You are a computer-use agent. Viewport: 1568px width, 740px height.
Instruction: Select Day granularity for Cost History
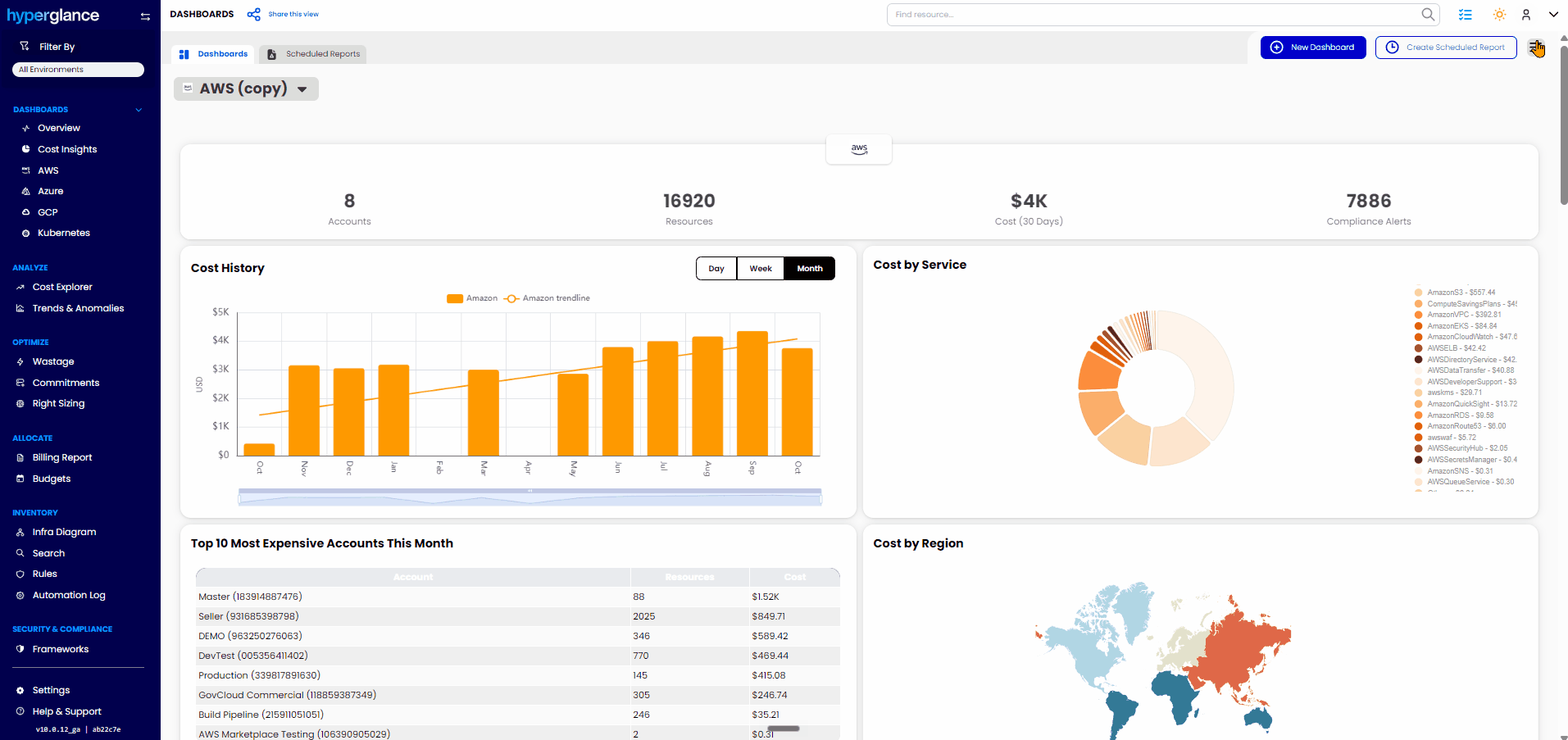pos(716,269)
